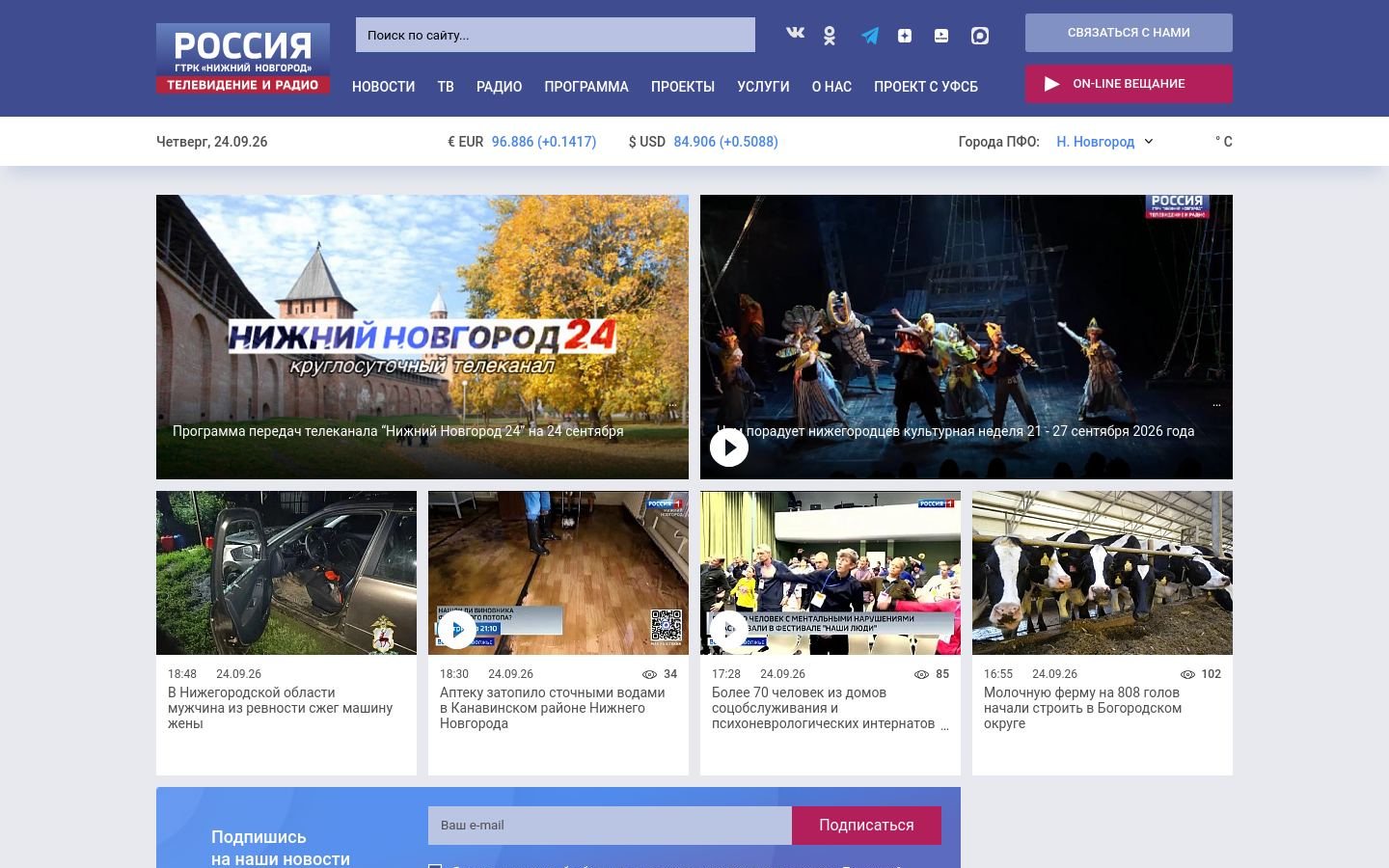Open the ПРОГРАММА menu item
Screen dimensions: 1389x868
(586, 87)
